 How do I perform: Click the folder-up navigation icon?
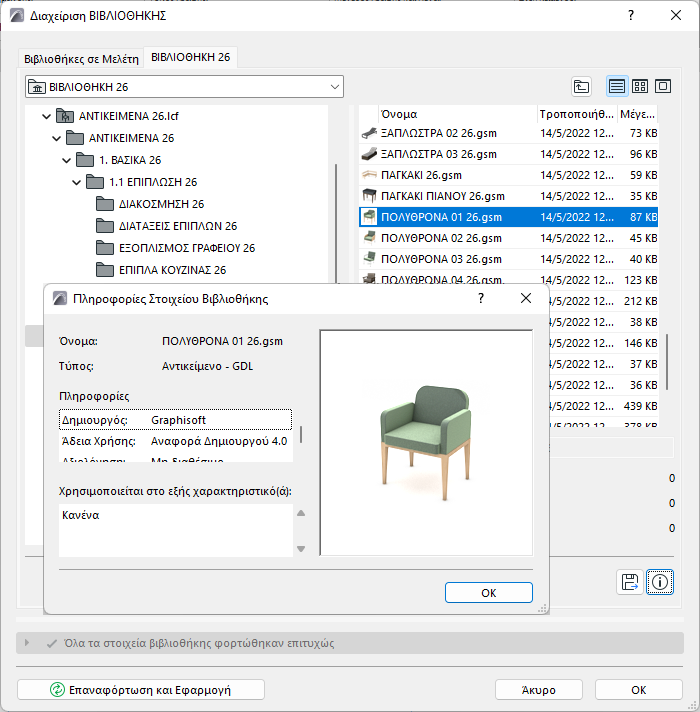coord(581,86)
